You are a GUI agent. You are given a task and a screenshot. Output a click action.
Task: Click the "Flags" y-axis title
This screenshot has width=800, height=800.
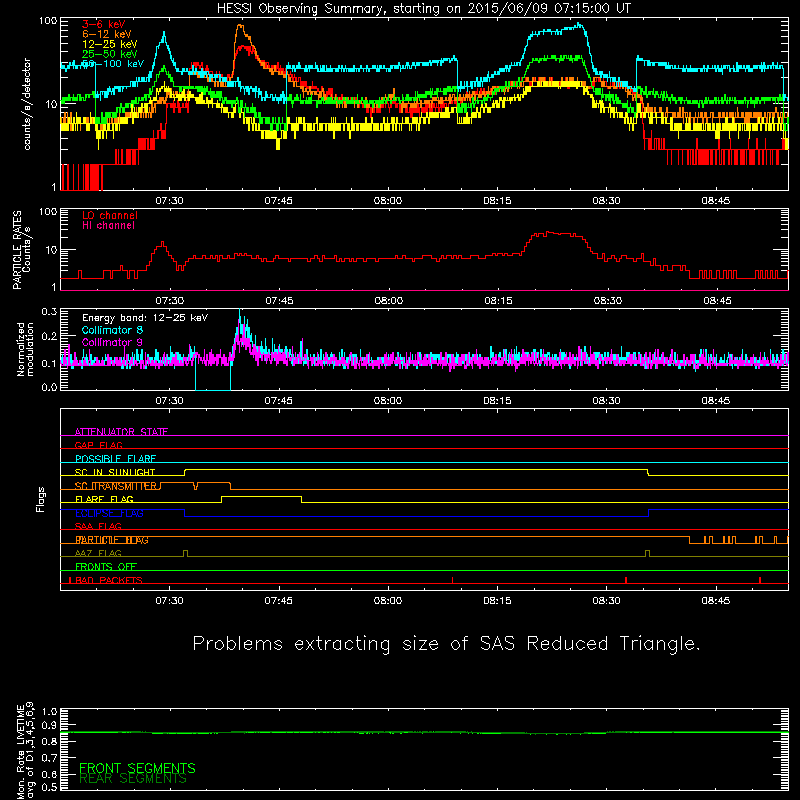[x=41, y=499]
